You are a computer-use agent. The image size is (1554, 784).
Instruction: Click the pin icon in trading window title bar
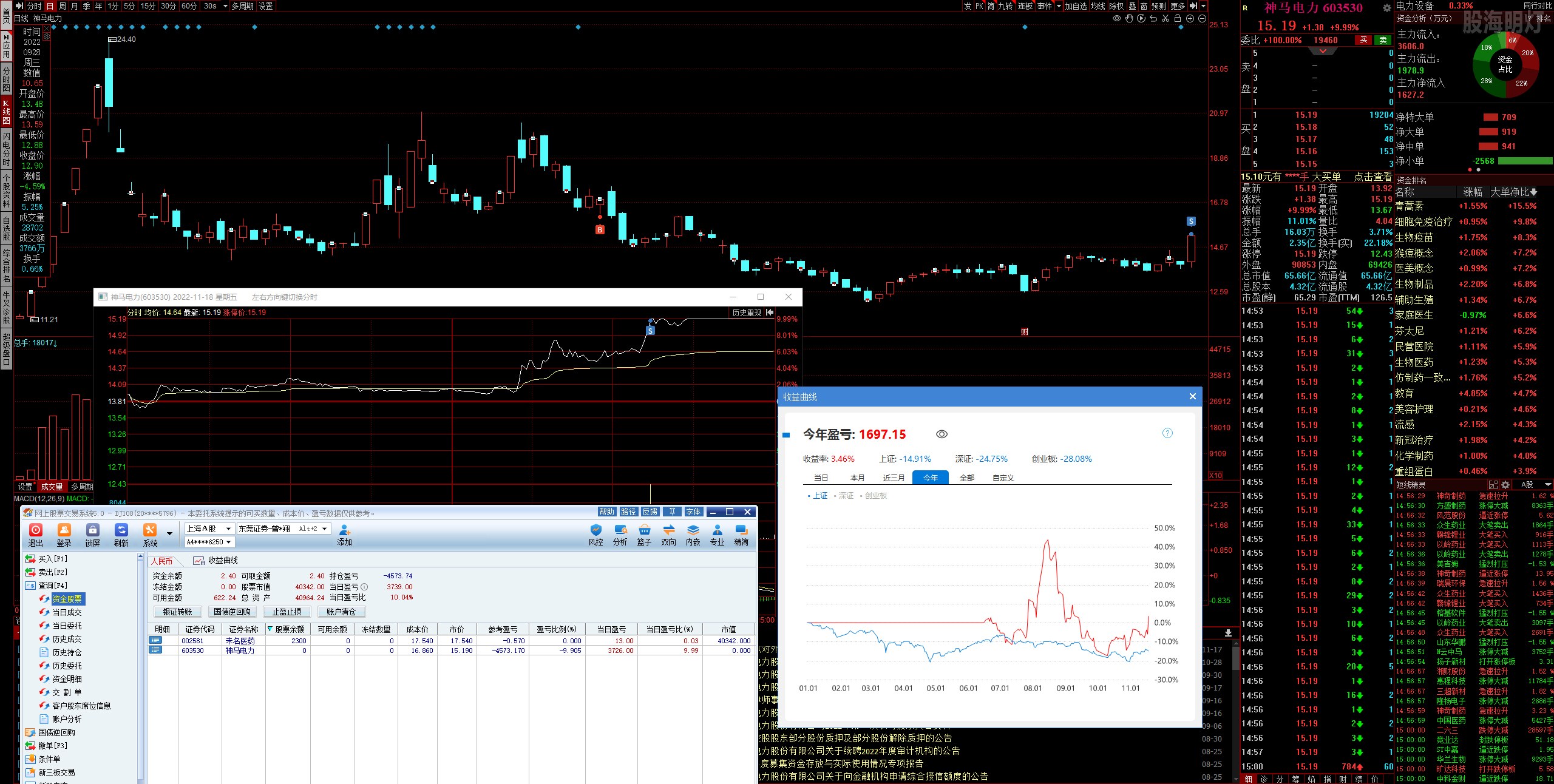[672, 512]
